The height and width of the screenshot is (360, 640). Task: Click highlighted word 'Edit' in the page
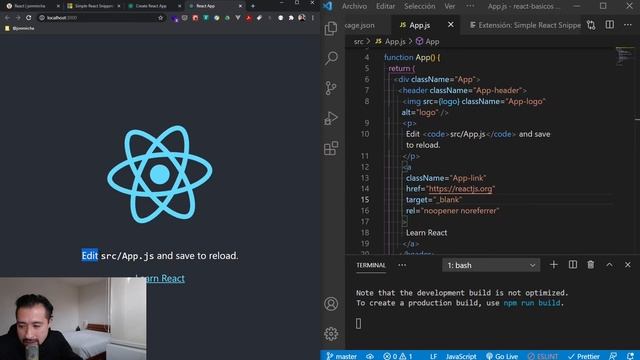pyautogui.click(x=90, y=256)
